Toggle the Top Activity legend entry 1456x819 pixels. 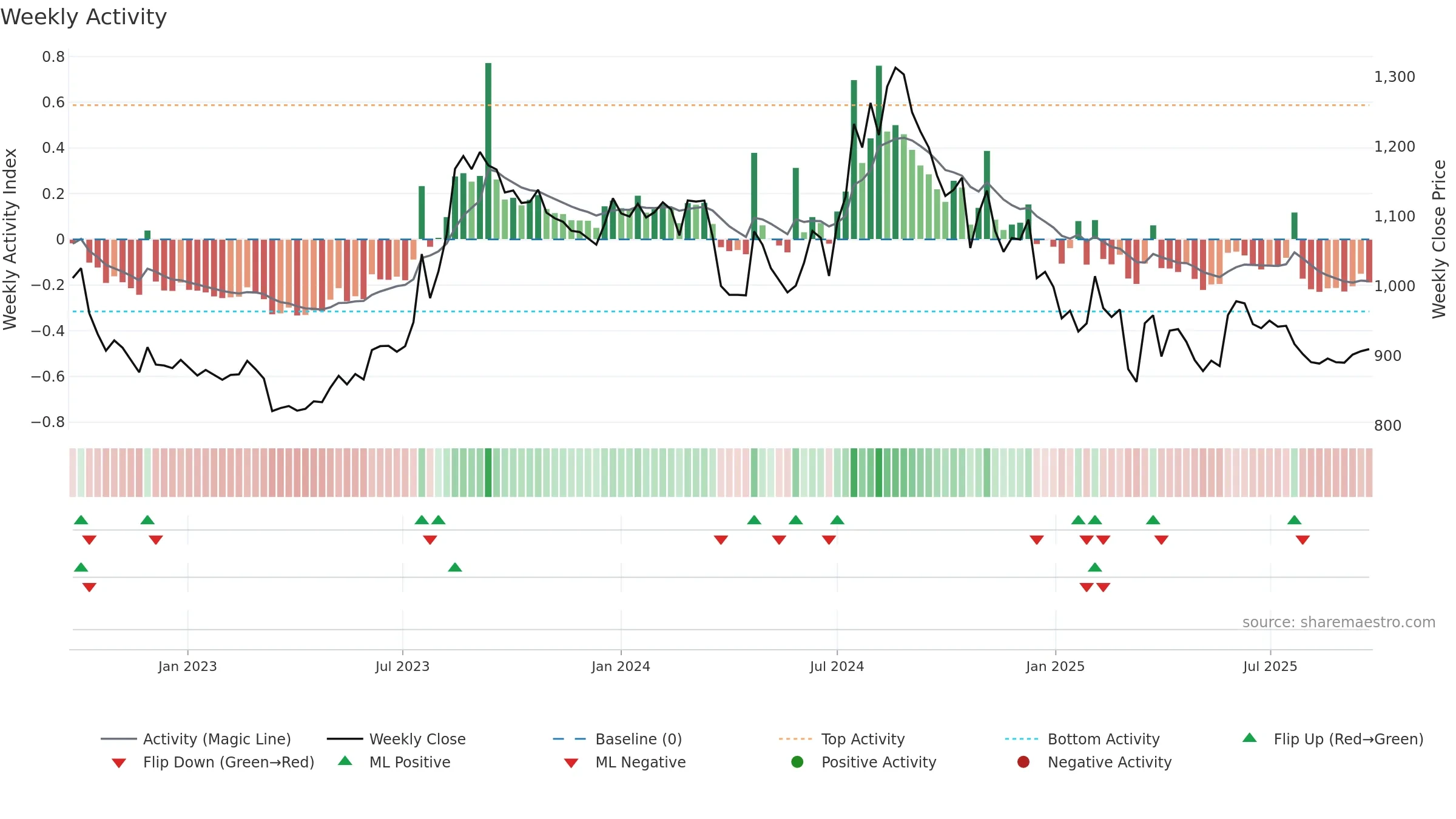pyautogui.click(x=842, y=739)
